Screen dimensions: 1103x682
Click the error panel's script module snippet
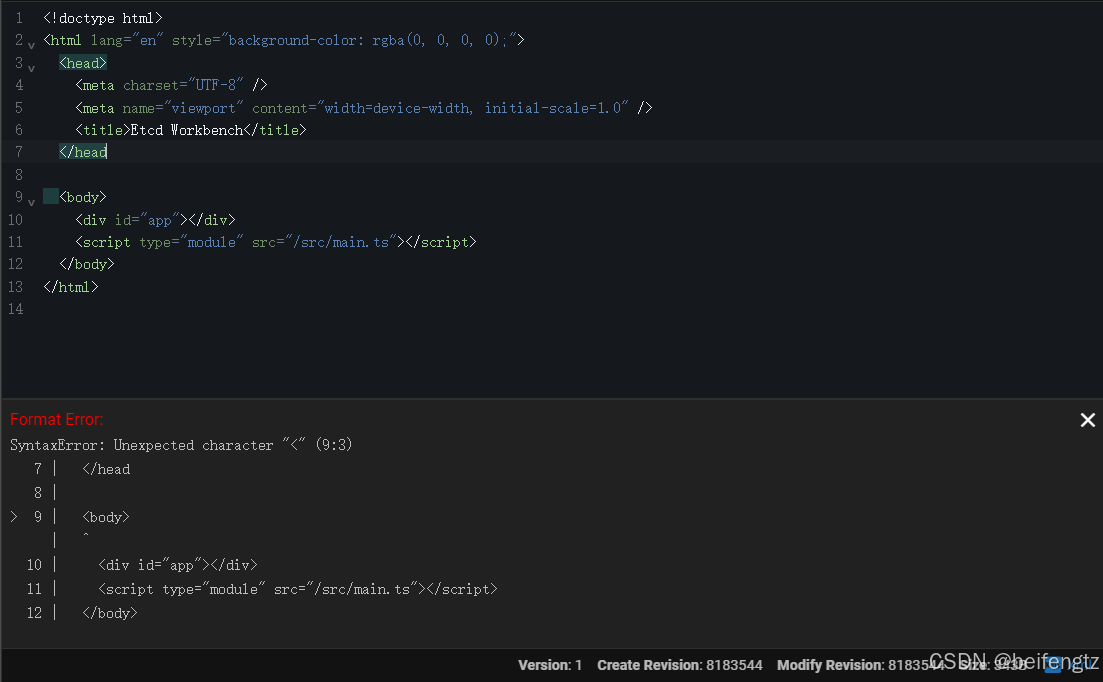(298, 588)
